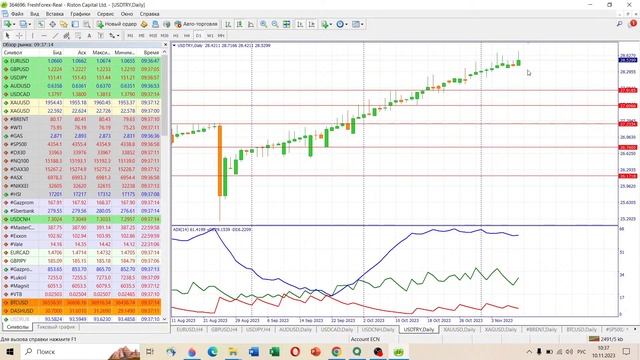Open the Profiles toolbar icon
Image resolution: width=640 pixels, height=360 pixels.
coord(23,24)
